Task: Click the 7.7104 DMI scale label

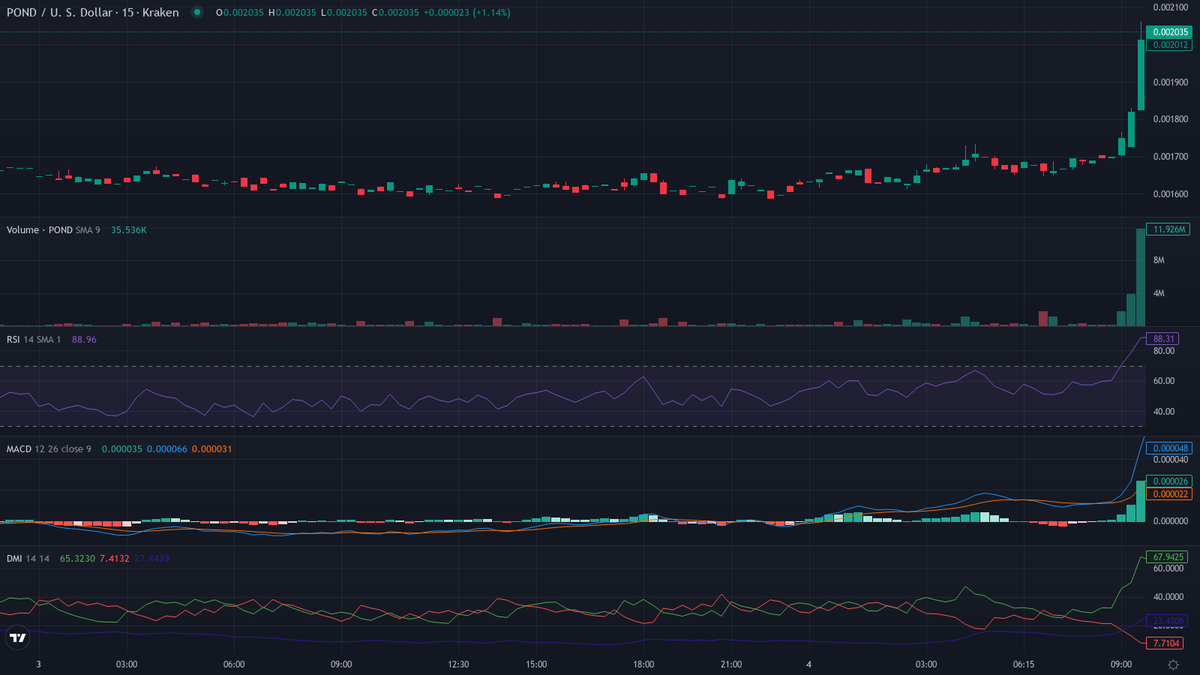Action: click(1167, 643)
